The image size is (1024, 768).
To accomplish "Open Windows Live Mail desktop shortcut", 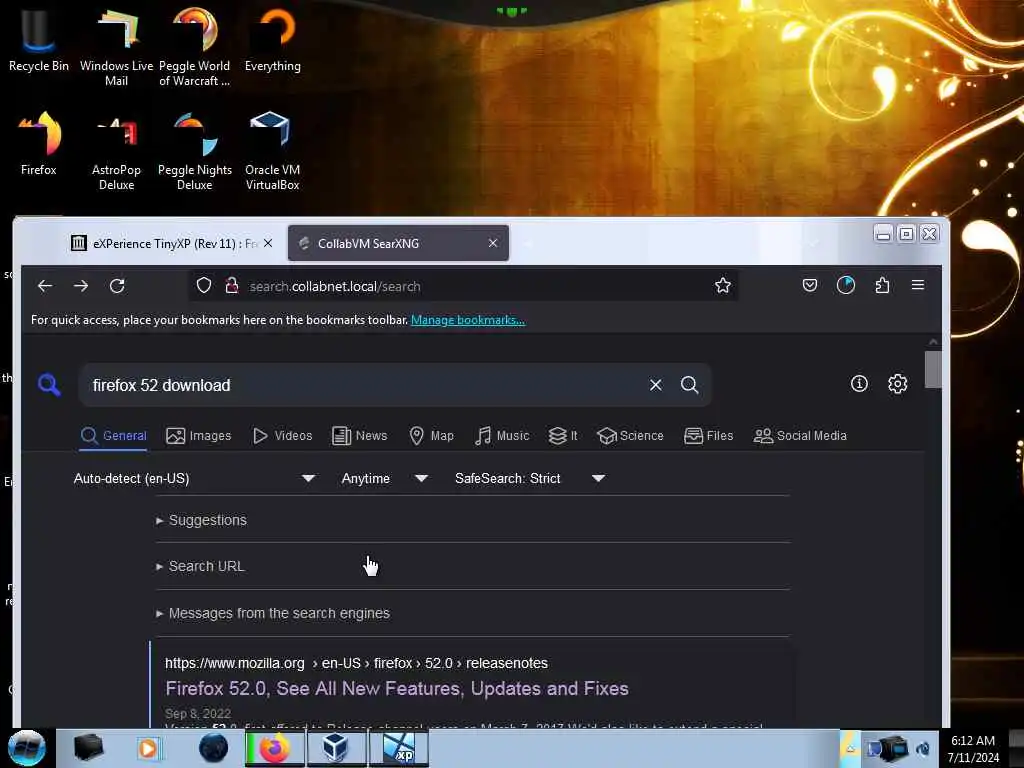I will point(116,46).
